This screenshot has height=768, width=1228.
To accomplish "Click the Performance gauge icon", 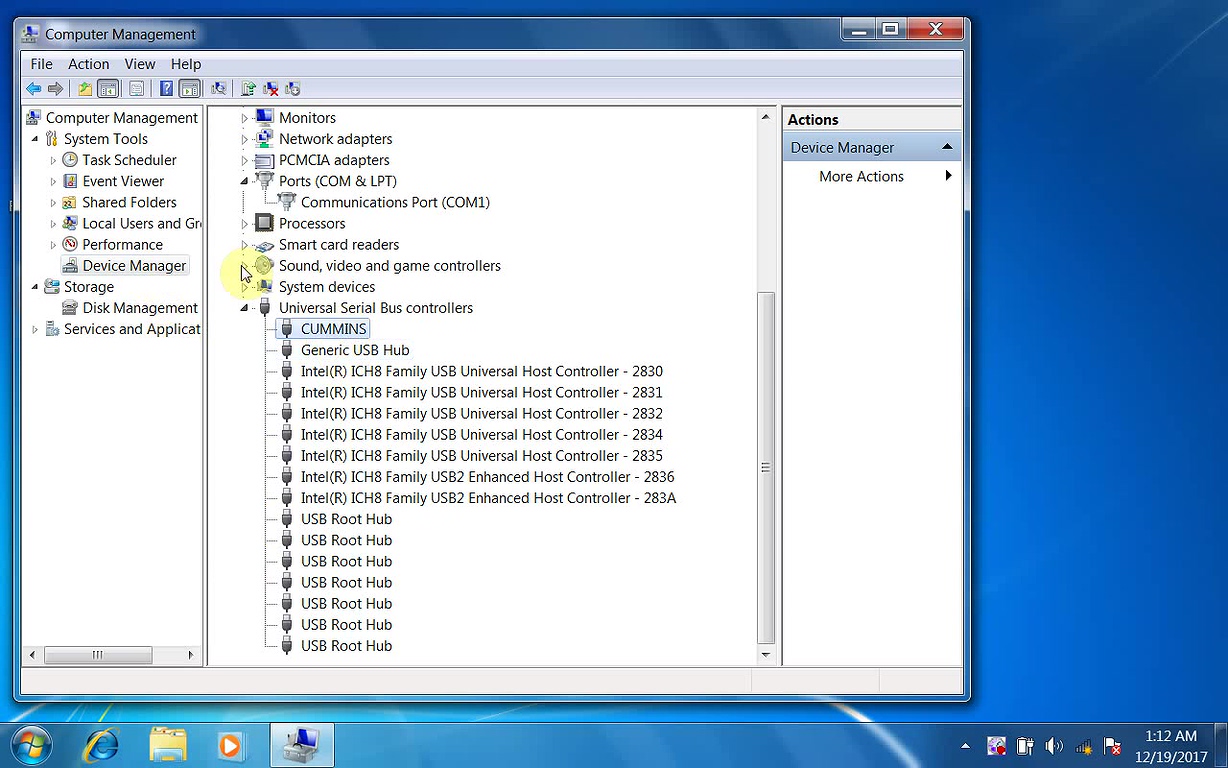I will (x=70, y=244).
